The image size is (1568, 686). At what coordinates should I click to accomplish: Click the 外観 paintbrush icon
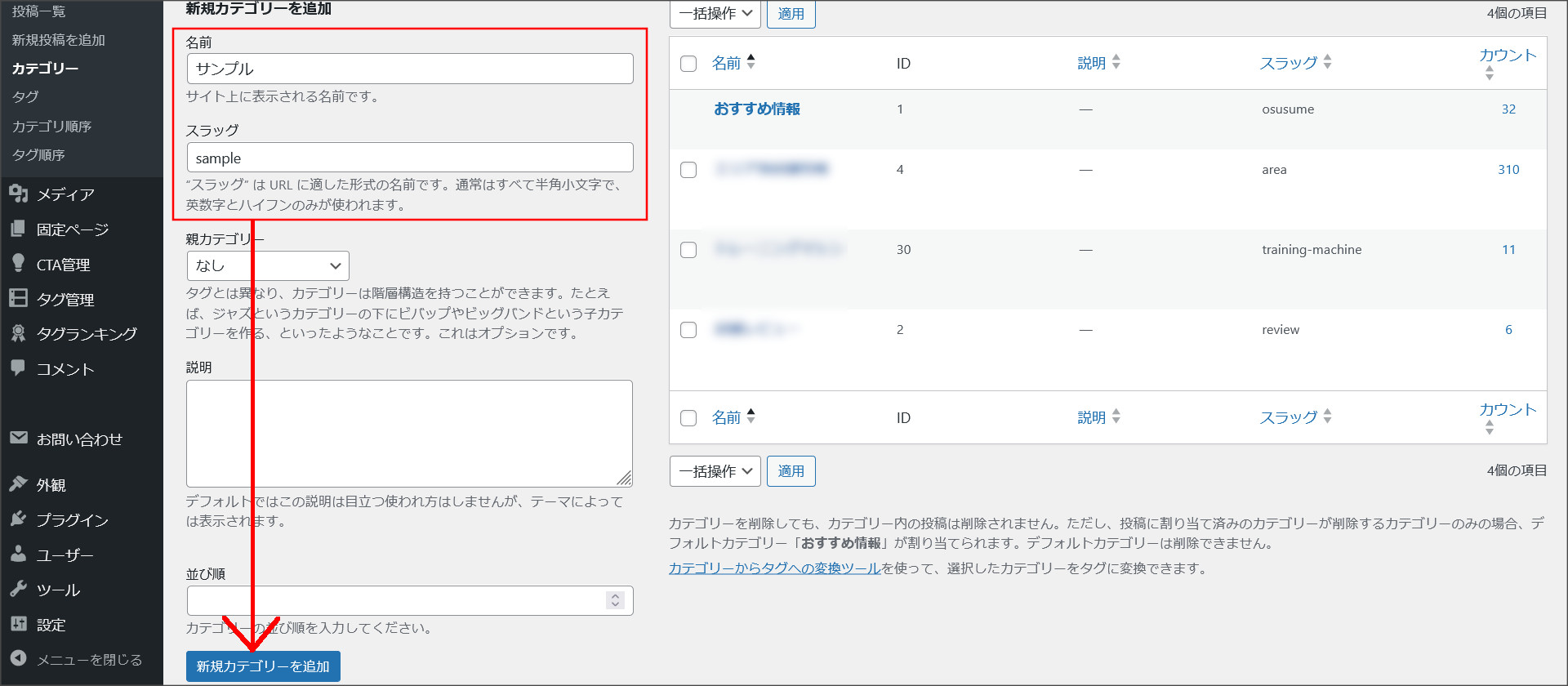(18, 484)
